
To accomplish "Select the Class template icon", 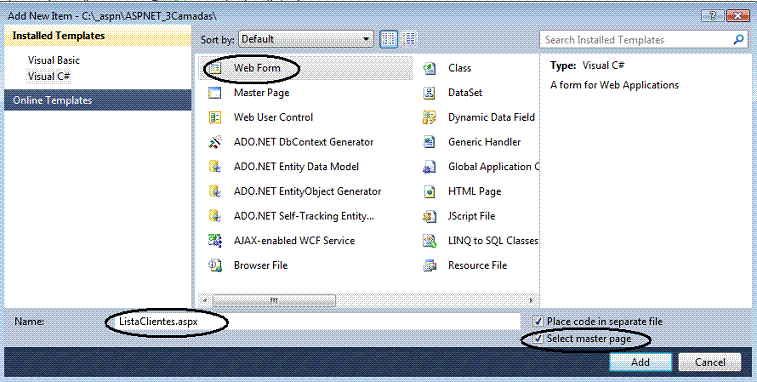I will [x=429, y=68].
